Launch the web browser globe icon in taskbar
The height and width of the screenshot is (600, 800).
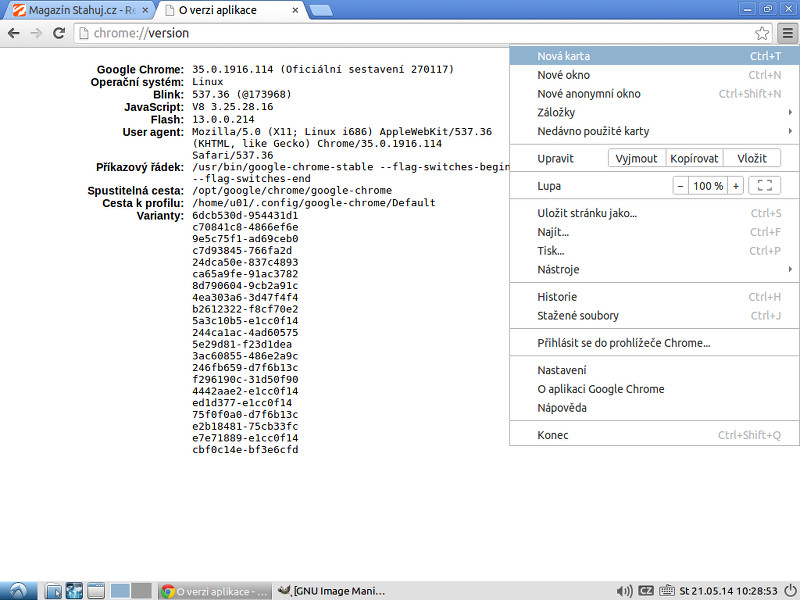(74, 591)
